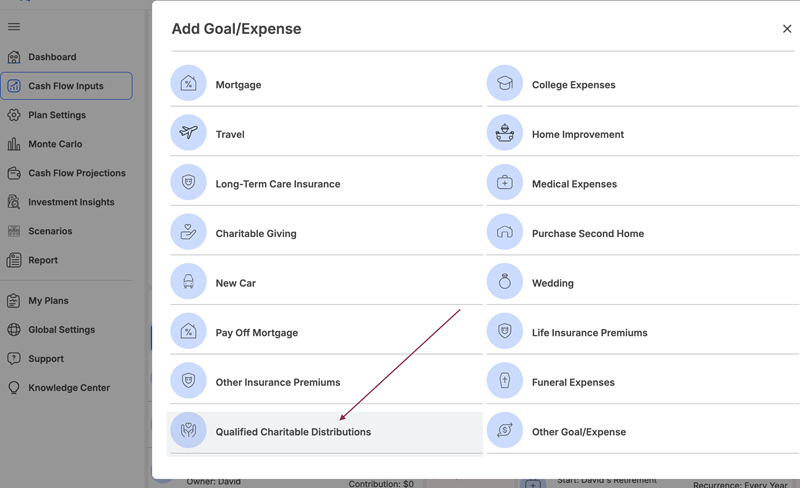This screenshot has width=800, height=489.
Task: Select Life Insurance Premiums label
Action: coord(590,333)
